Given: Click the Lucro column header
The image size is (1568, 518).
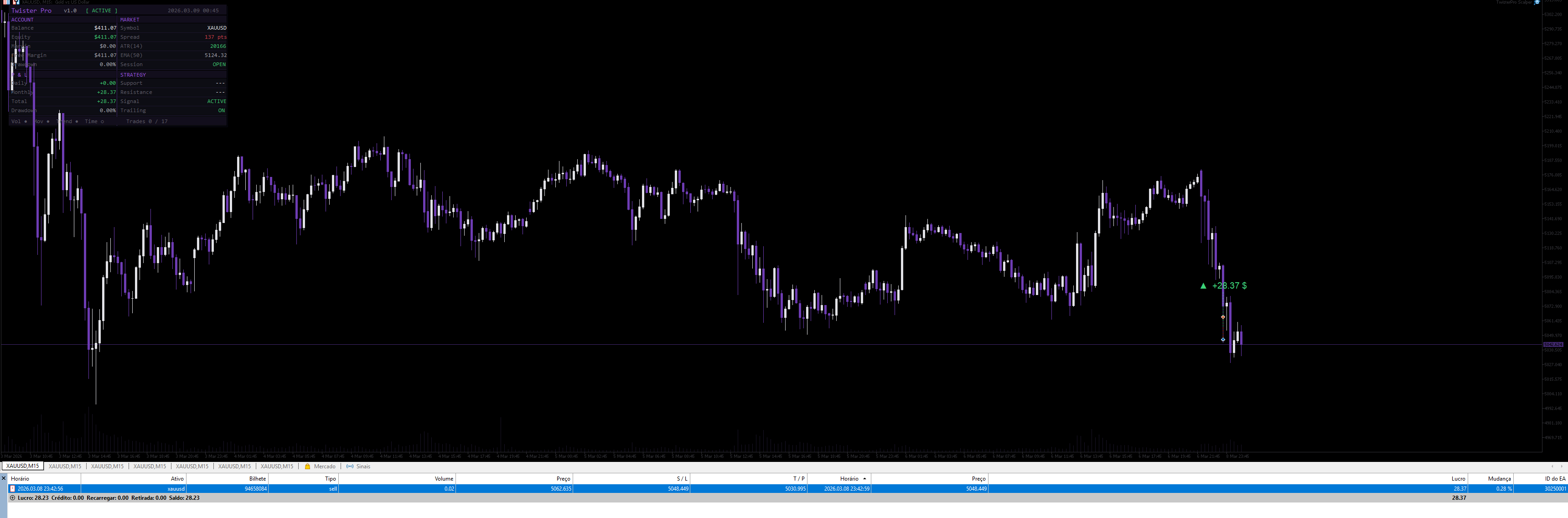Looking at the screenshot, I should click(1458, 478).
